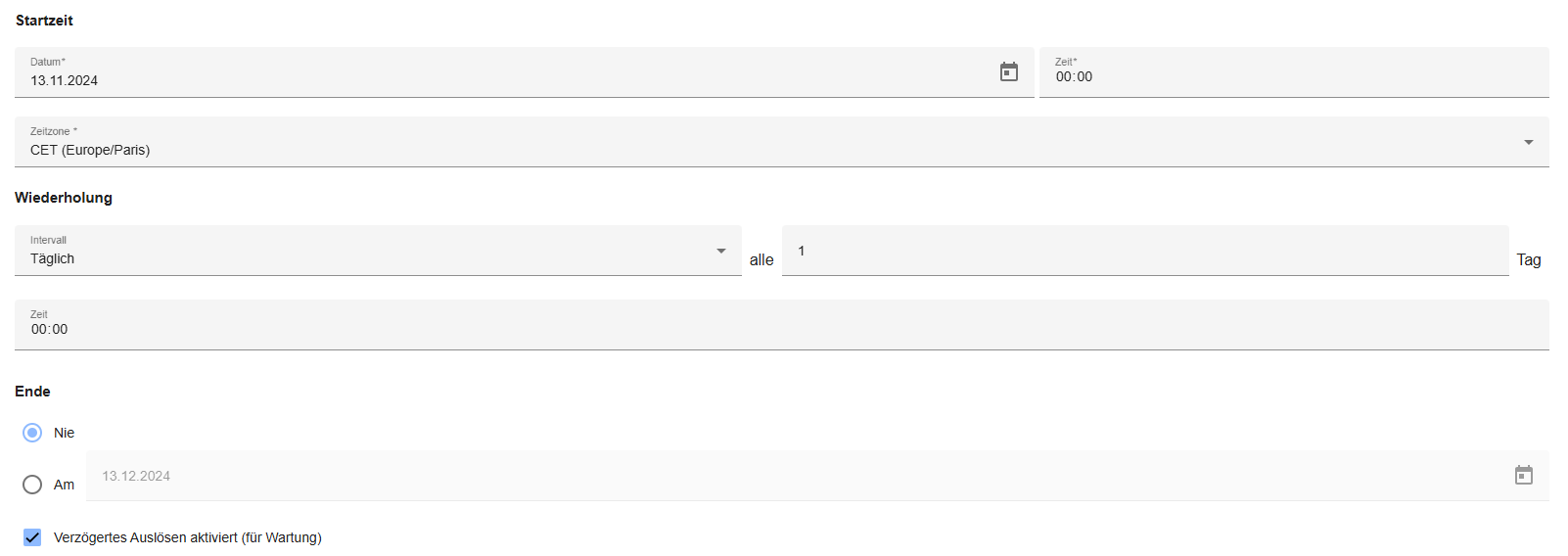This screenshot has width=1568, height=556.
Task: Click the end date value 13.12.2024
Action: 137,477
